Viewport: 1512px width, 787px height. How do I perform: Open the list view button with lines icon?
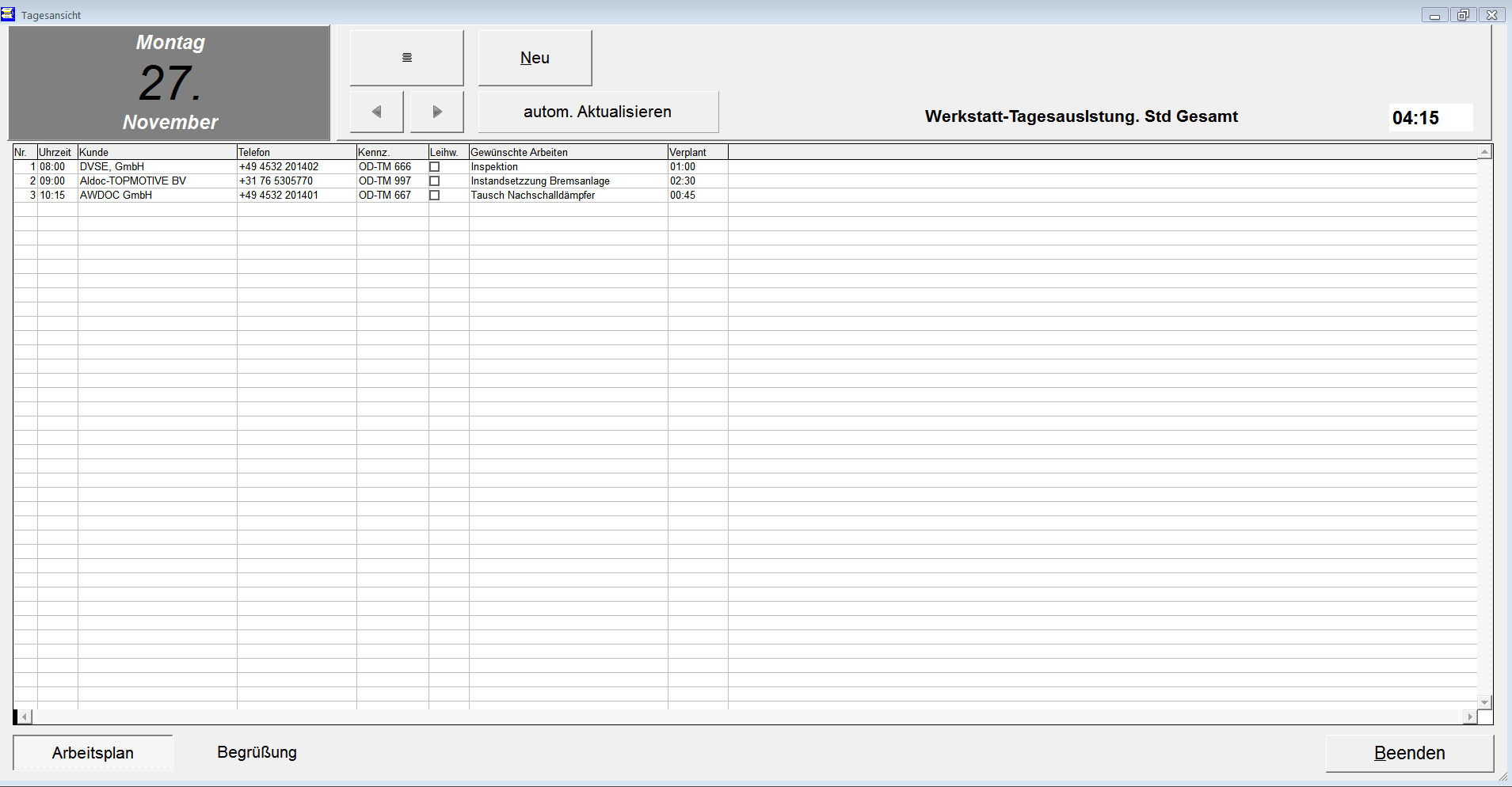click(406, 58)
